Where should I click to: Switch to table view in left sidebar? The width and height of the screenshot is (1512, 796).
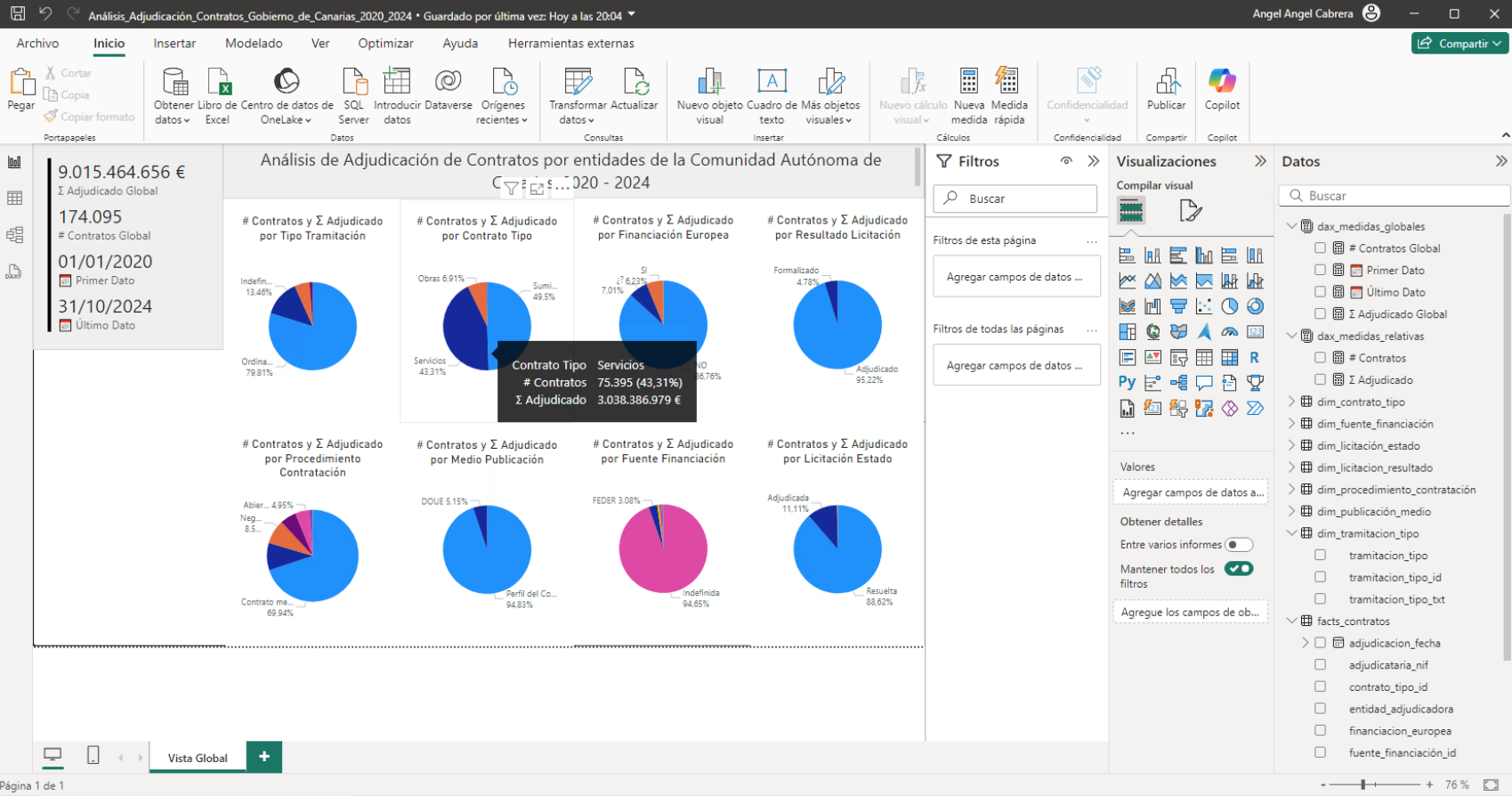pos(15,199)
